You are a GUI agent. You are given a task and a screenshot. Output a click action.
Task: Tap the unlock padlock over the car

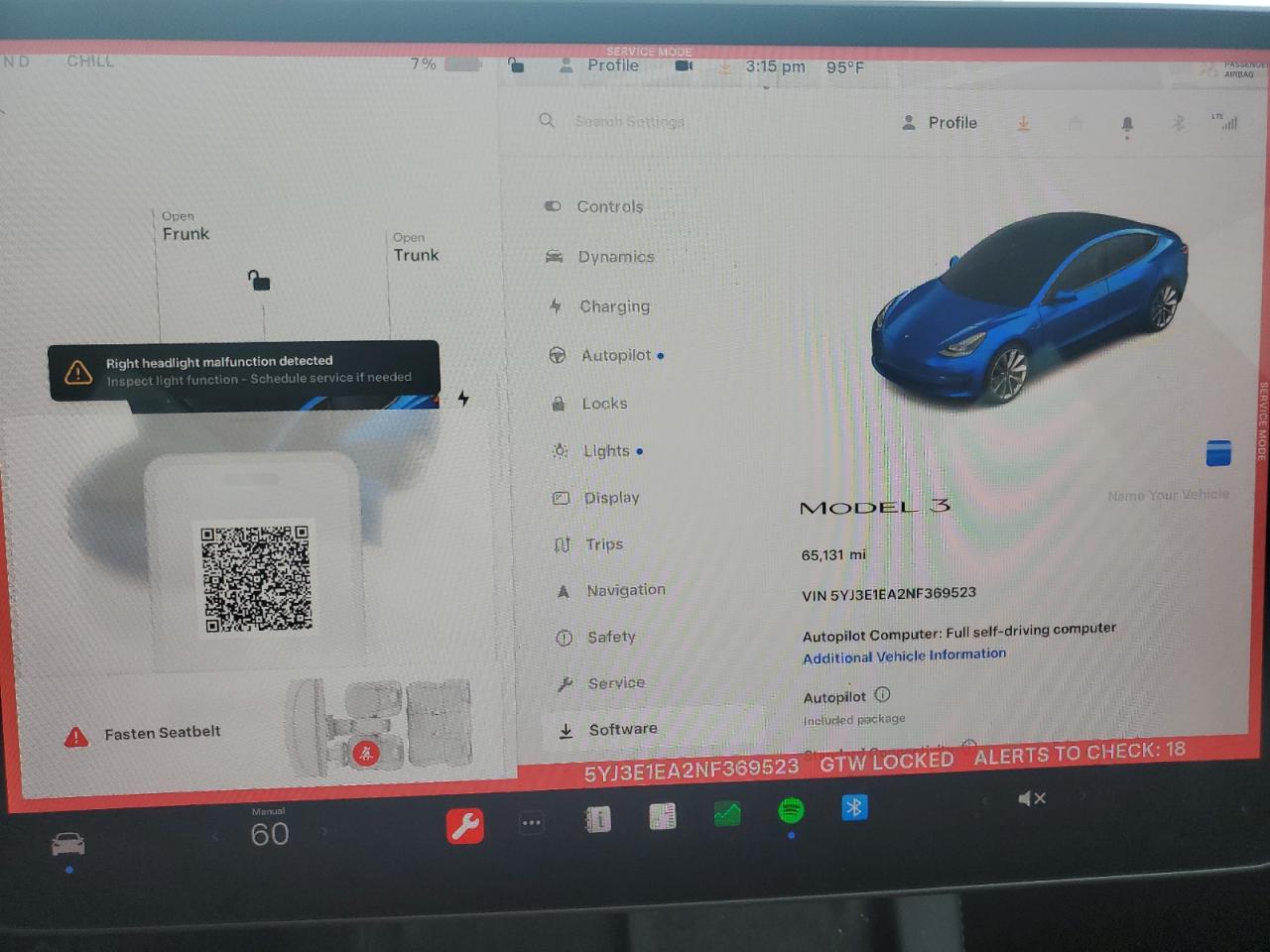click(259, 281)
